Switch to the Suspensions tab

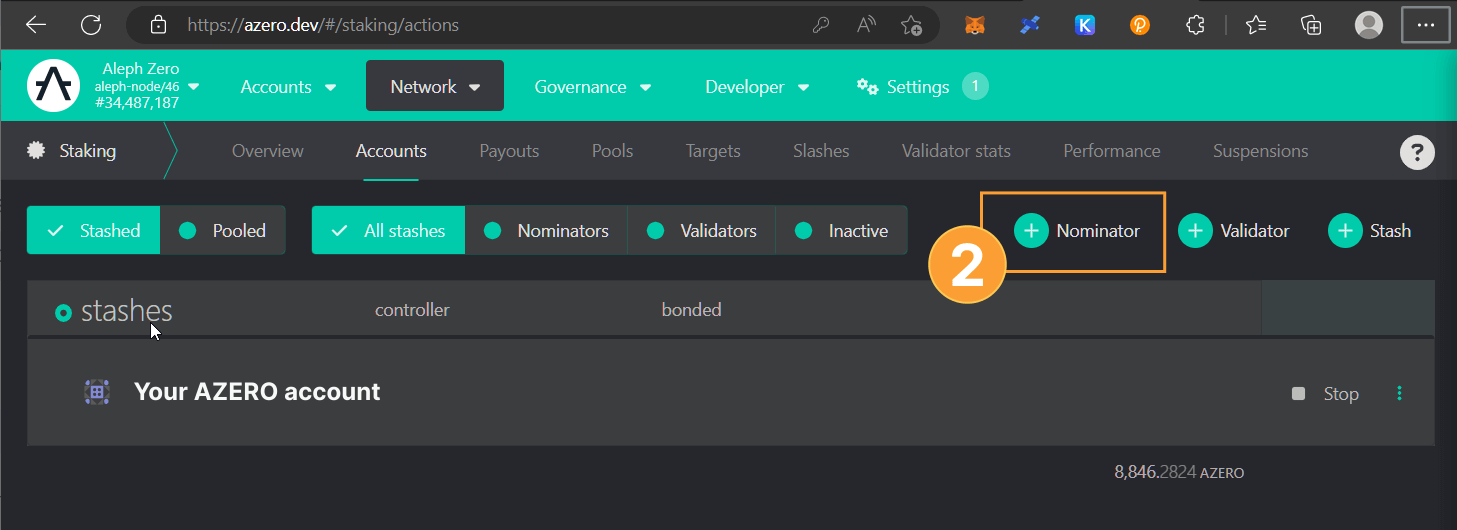tap(1260, 151)
